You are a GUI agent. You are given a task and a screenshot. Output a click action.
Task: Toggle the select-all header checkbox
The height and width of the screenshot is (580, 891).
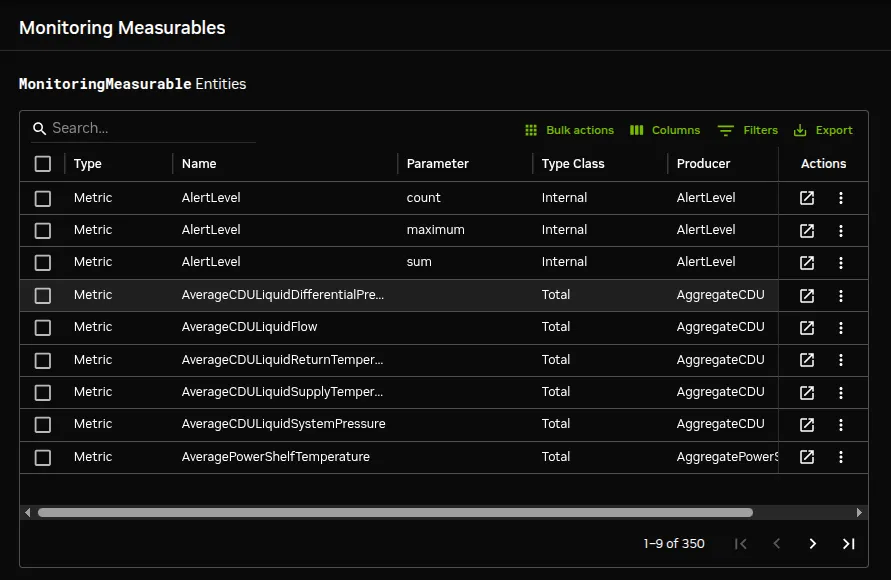click(x=43, y=164)
